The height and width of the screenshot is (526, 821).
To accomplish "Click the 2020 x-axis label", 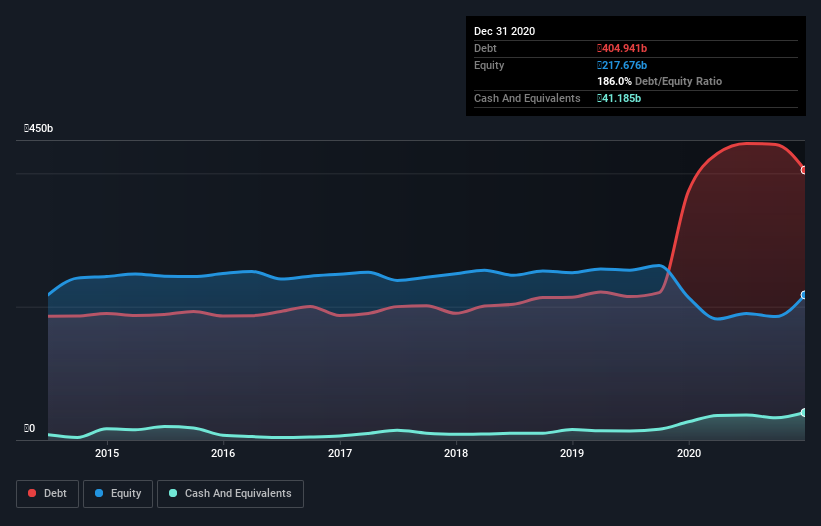I will pos(689,453).
